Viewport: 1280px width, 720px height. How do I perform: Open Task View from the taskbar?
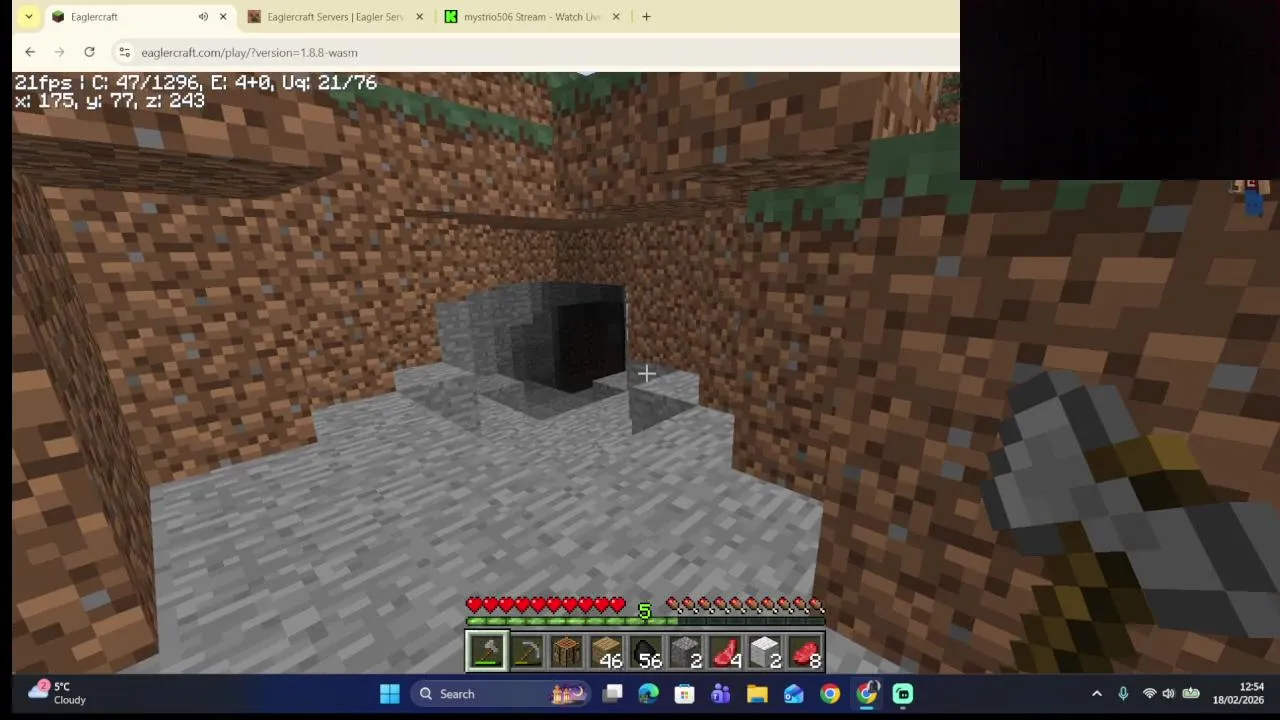tap(613, 694)
